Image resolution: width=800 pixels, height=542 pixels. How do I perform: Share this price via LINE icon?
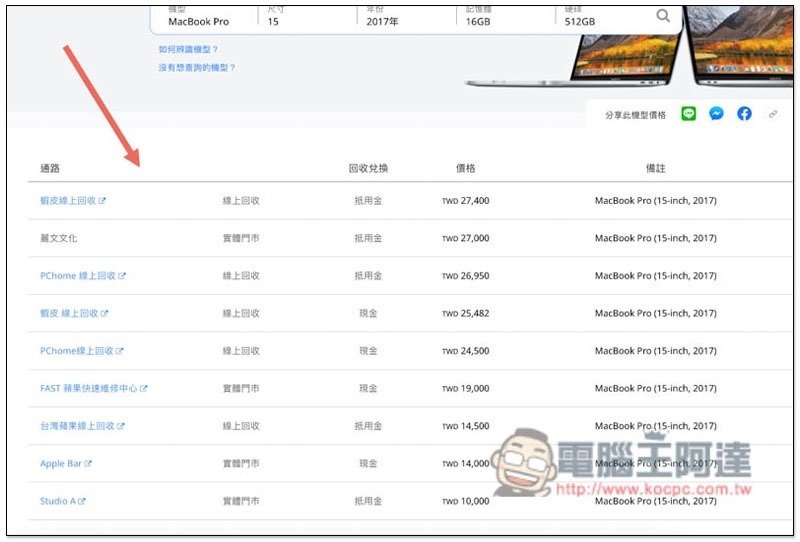688,114
